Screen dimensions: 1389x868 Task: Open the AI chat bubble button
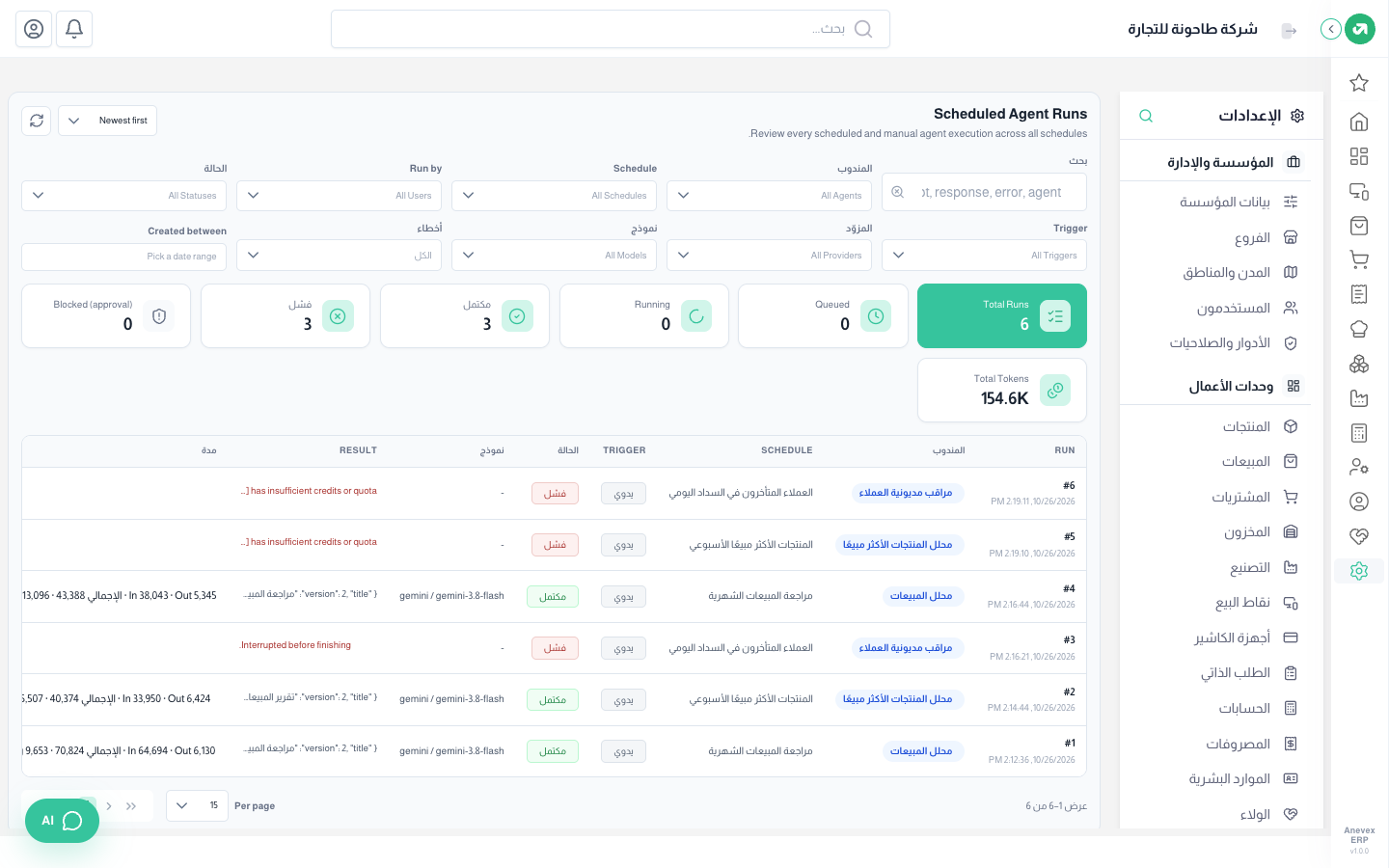click(x=62, y=821)
